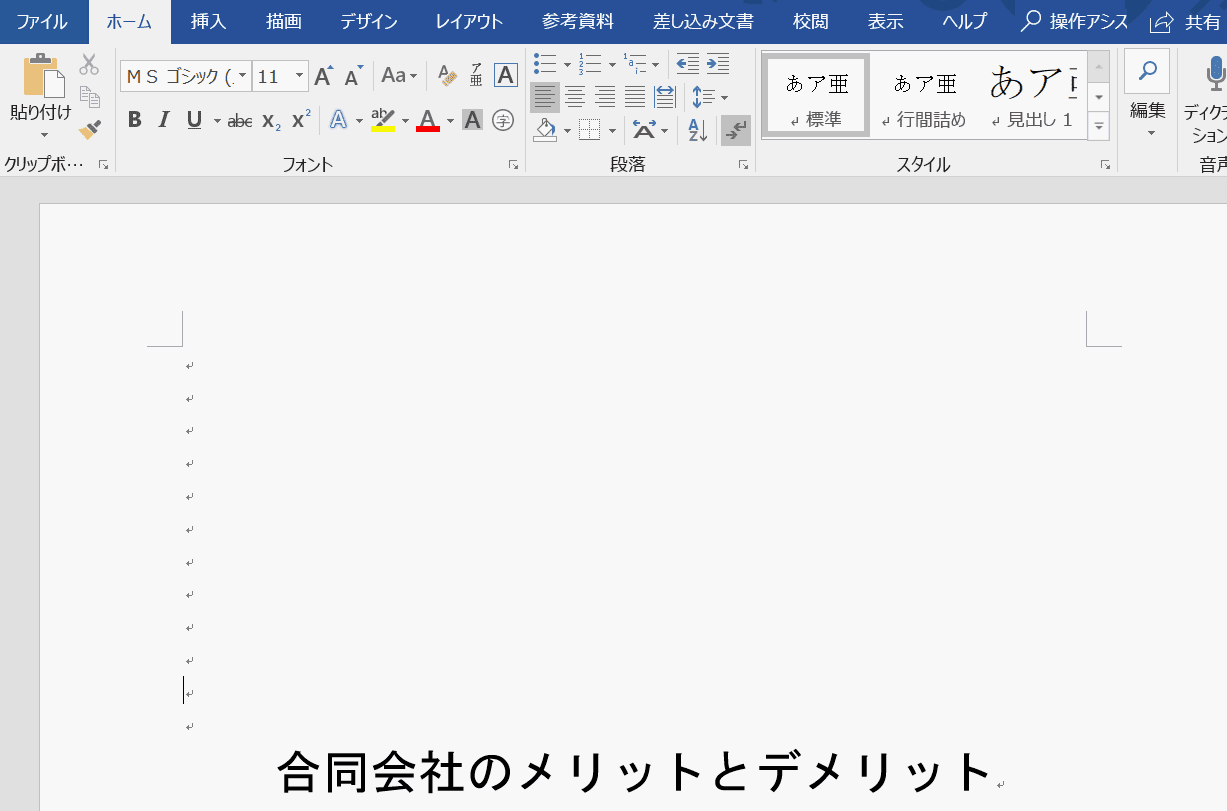Open the font size dropdown
Screen dimensions: 1227x811
(x=299, y=76)
